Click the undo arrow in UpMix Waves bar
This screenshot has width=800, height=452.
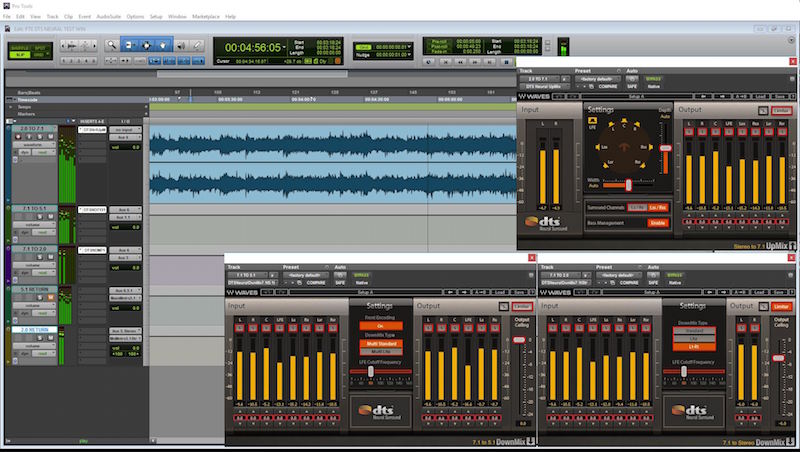(x=559, y=96)
